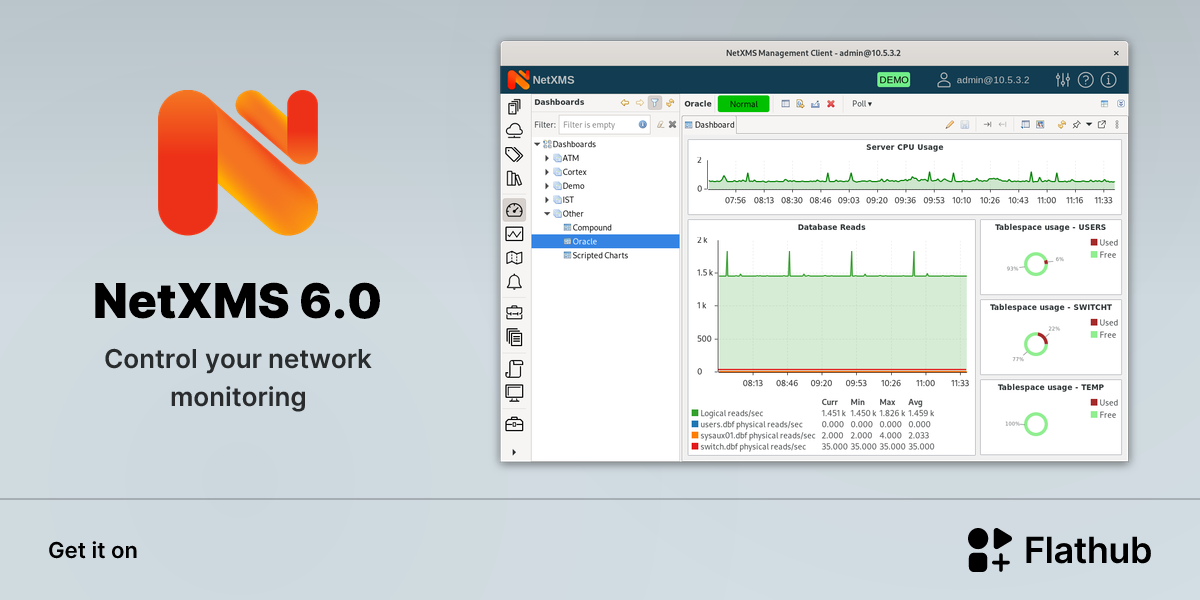Image resolution: width=1200 pixels, height=600 pixels.
Task: Open the Maps icon in sidebar
Action: [515, 258]
